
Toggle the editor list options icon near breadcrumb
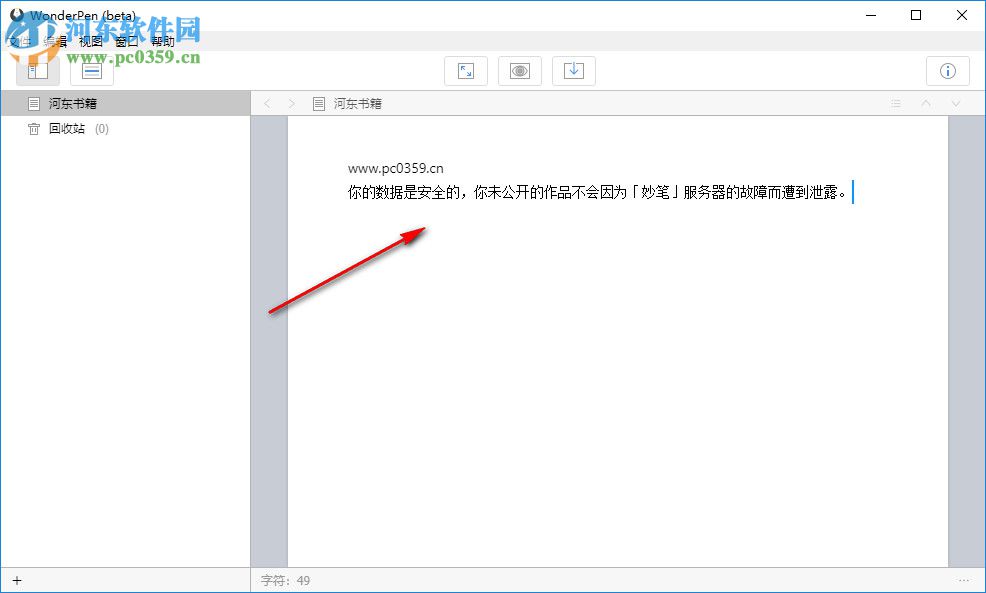tap(895, 103)
